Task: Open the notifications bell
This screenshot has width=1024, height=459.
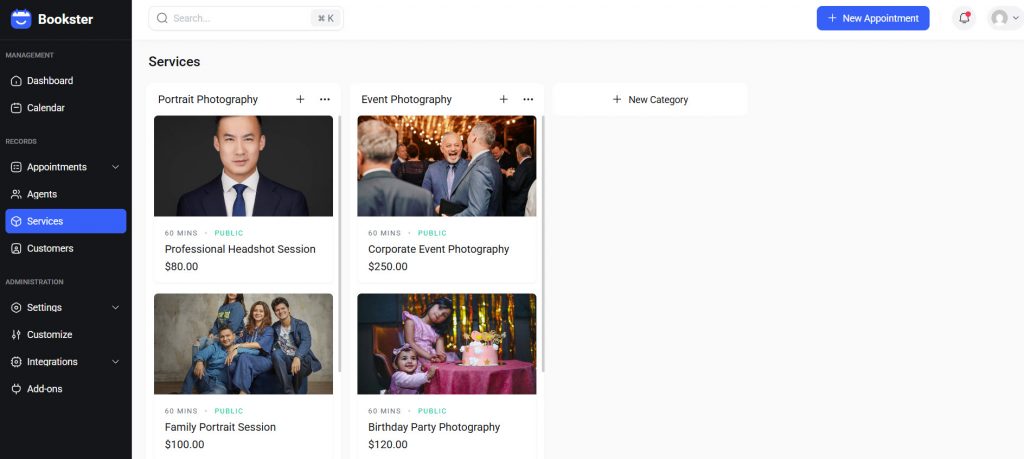Action: 964,18
